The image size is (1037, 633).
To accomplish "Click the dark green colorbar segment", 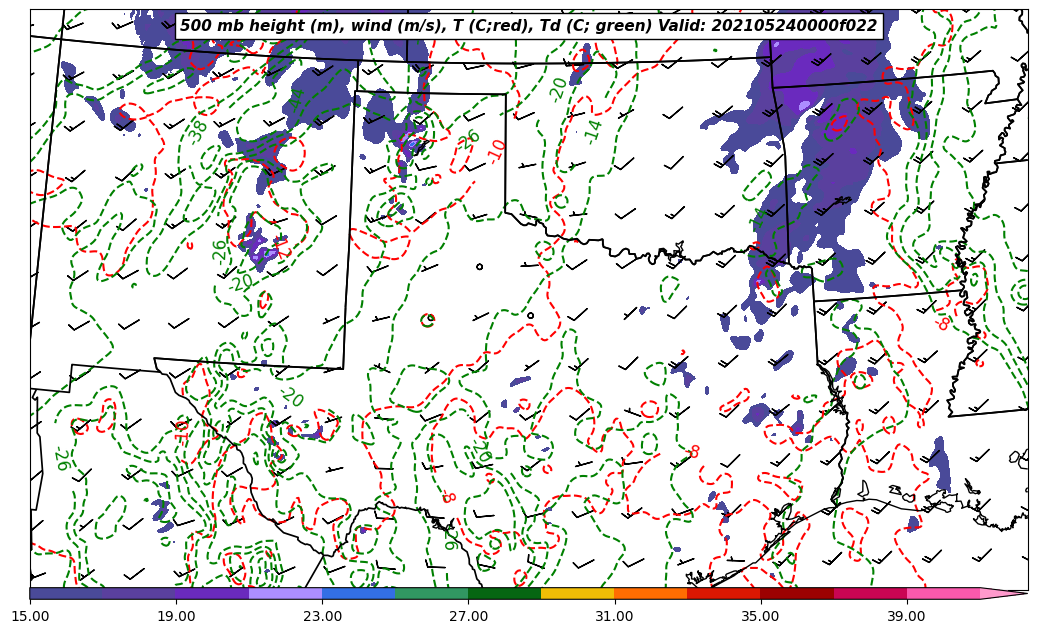I will pyautogui.click(x=504, y=593).
